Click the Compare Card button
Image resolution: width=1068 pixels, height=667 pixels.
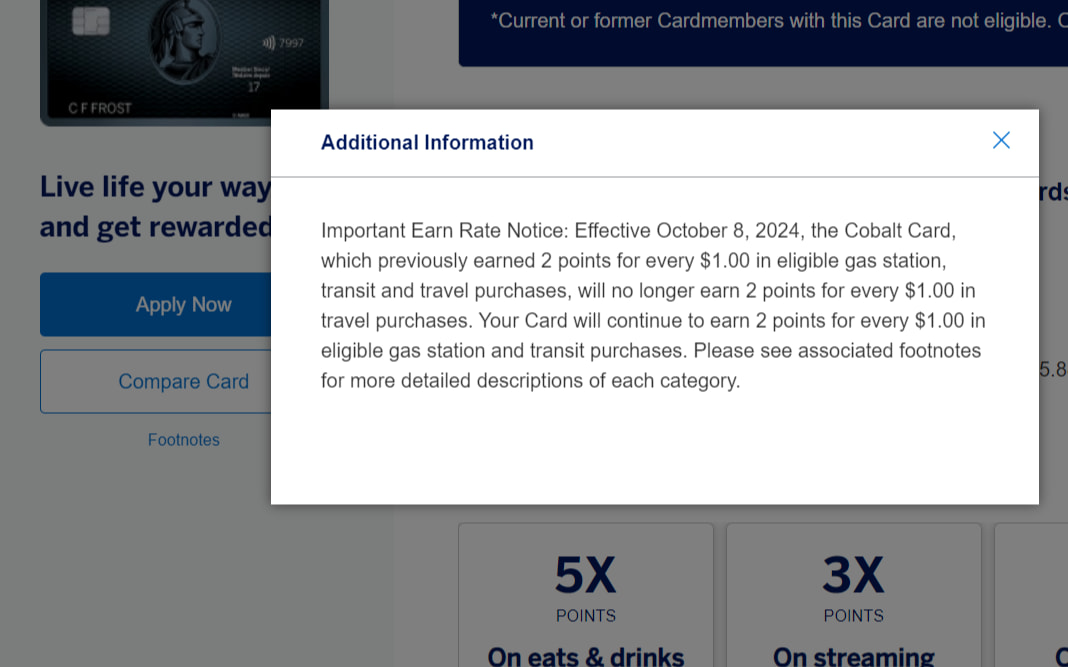pyautogui.click(x=184, y=381)
